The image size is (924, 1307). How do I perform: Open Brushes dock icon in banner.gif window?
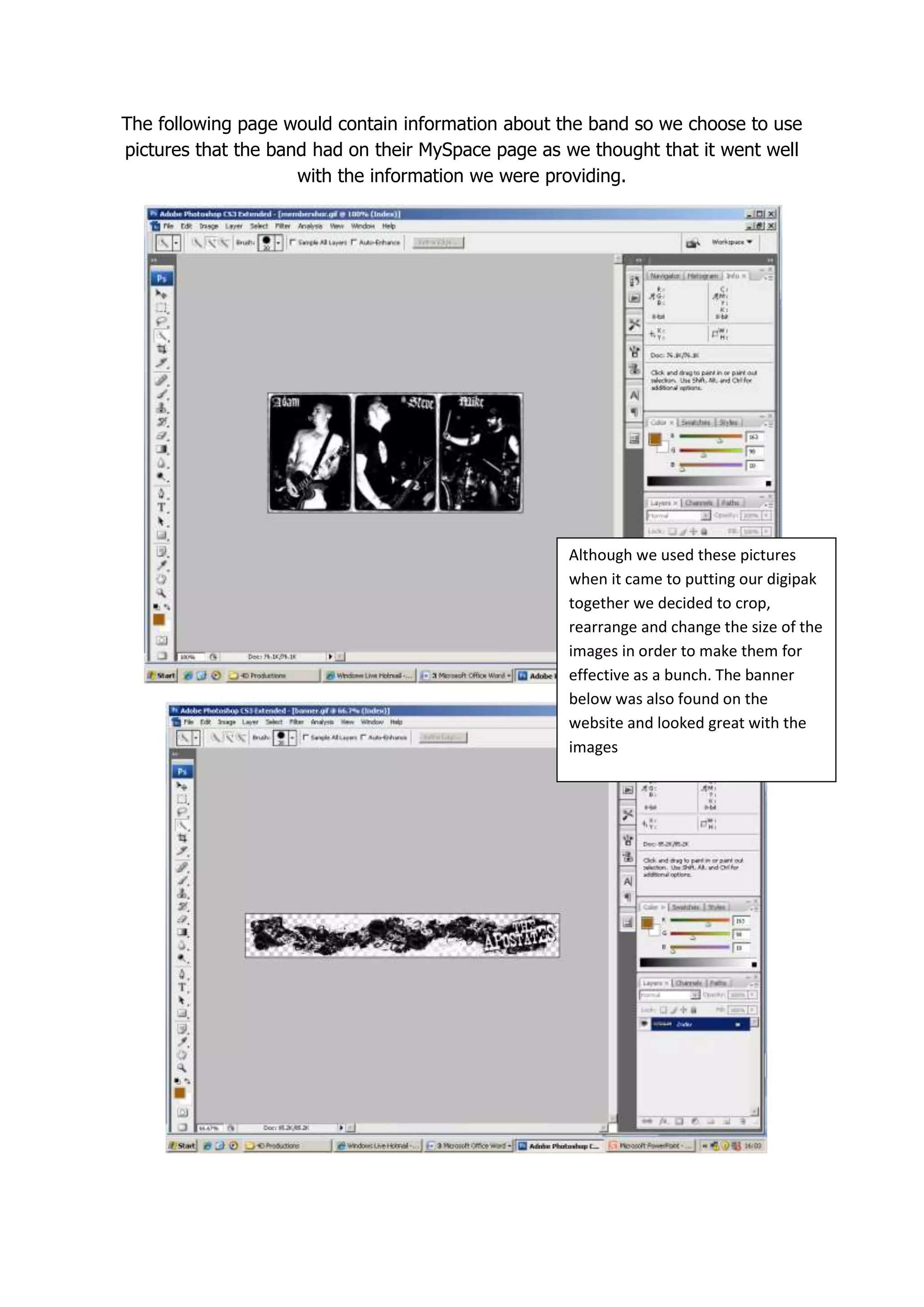(x=628, y=841)
